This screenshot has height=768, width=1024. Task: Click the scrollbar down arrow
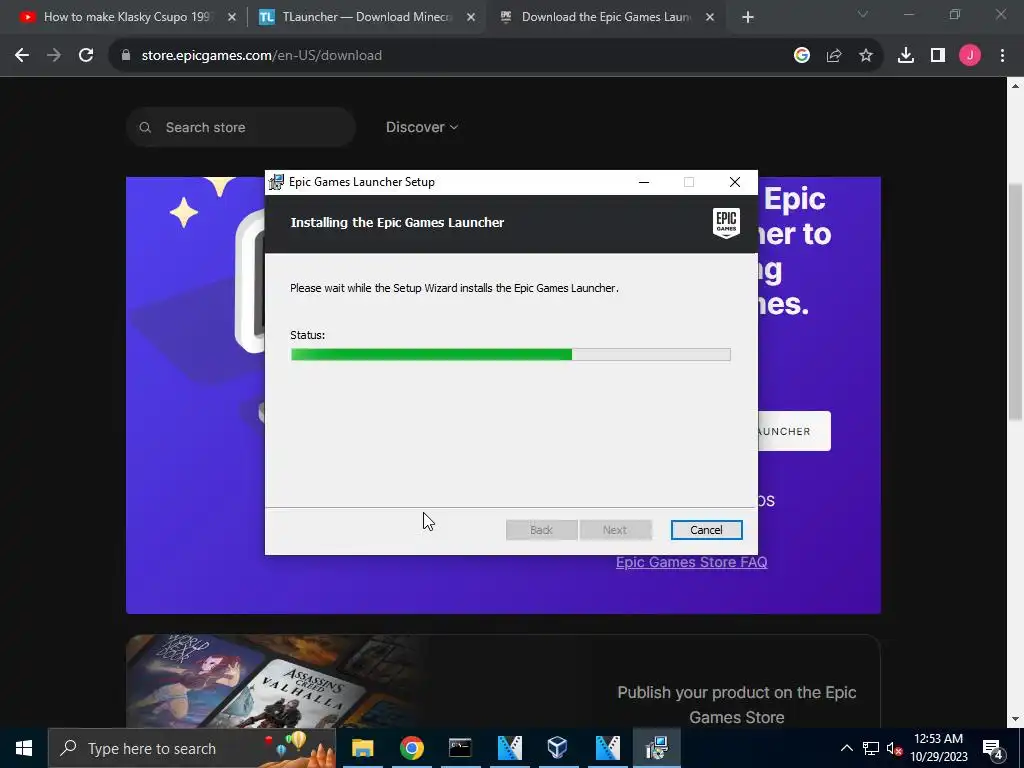click(1016, 720)
